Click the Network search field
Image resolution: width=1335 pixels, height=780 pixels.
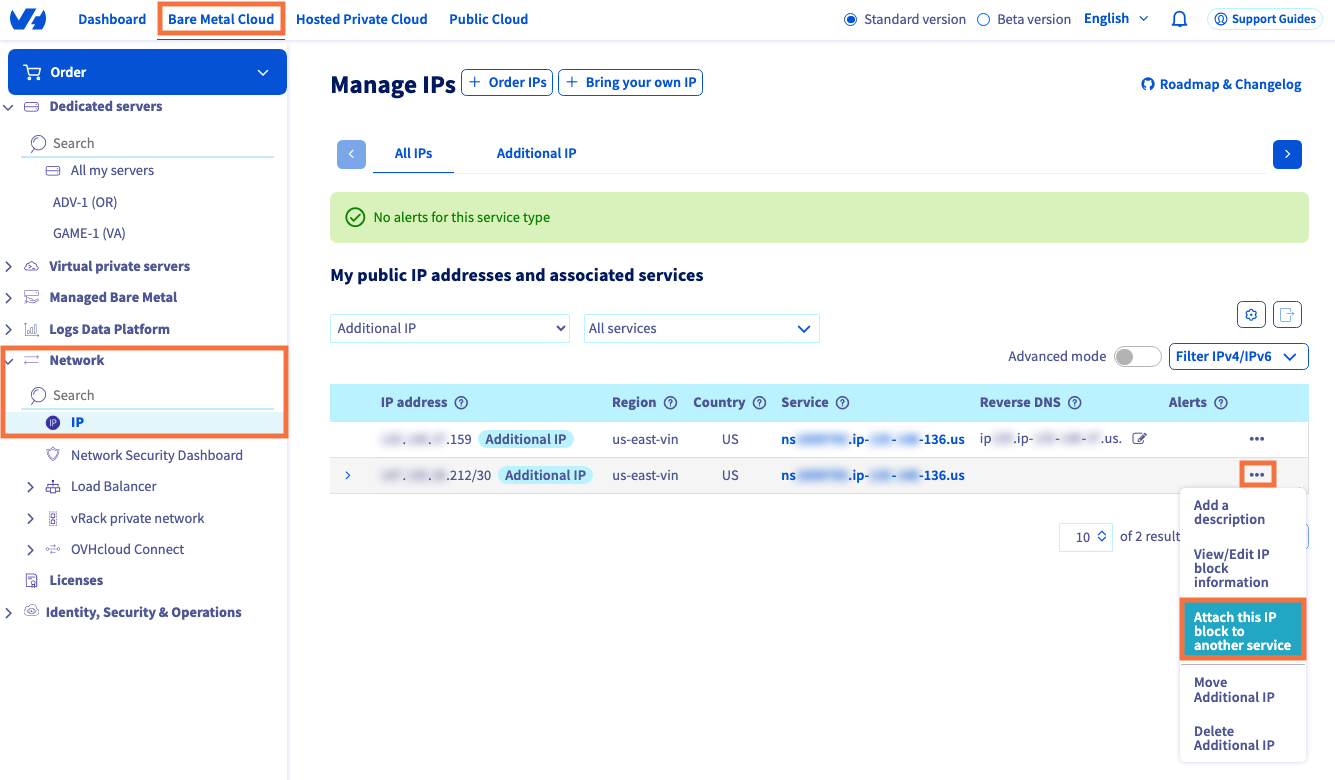click(148, 395)
